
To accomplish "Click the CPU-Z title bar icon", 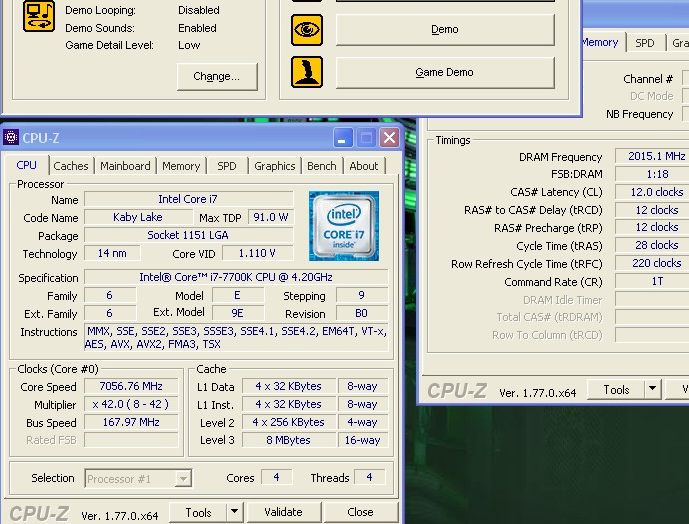I will [12, 138].
